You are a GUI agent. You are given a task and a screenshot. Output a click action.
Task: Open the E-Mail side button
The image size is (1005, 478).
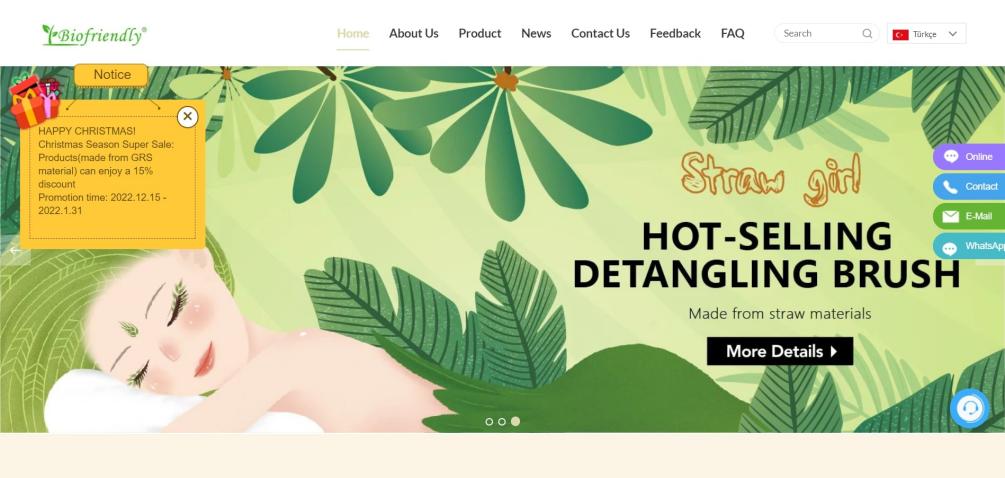(x=969, y=216)
